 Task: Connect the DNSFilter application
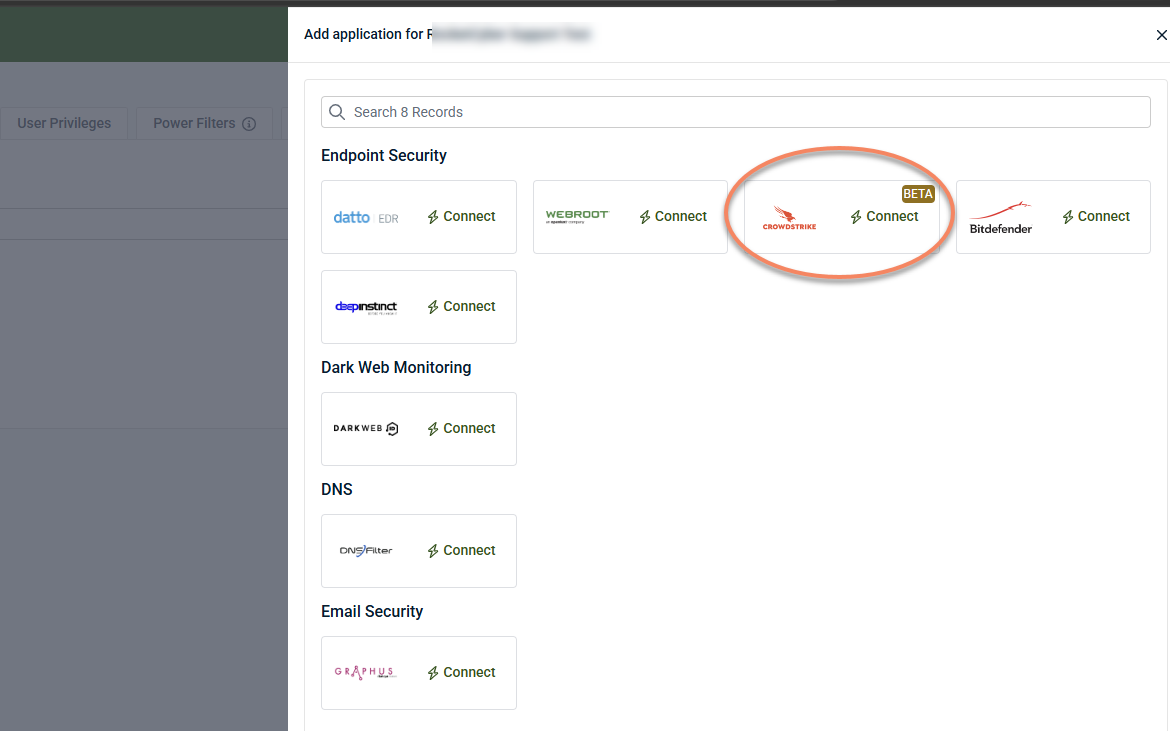coord(461,550)
